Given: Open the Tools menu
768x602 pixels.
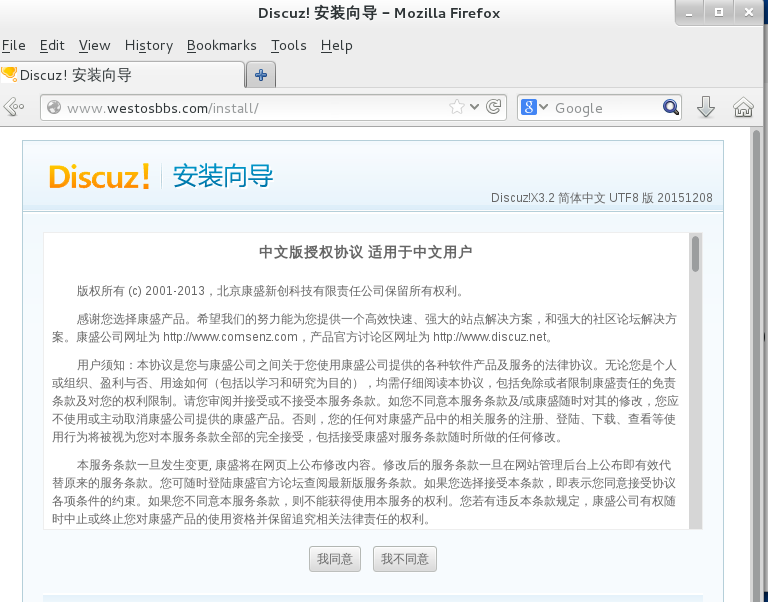Looking at the screenshot, I should [x=289, y=46].
